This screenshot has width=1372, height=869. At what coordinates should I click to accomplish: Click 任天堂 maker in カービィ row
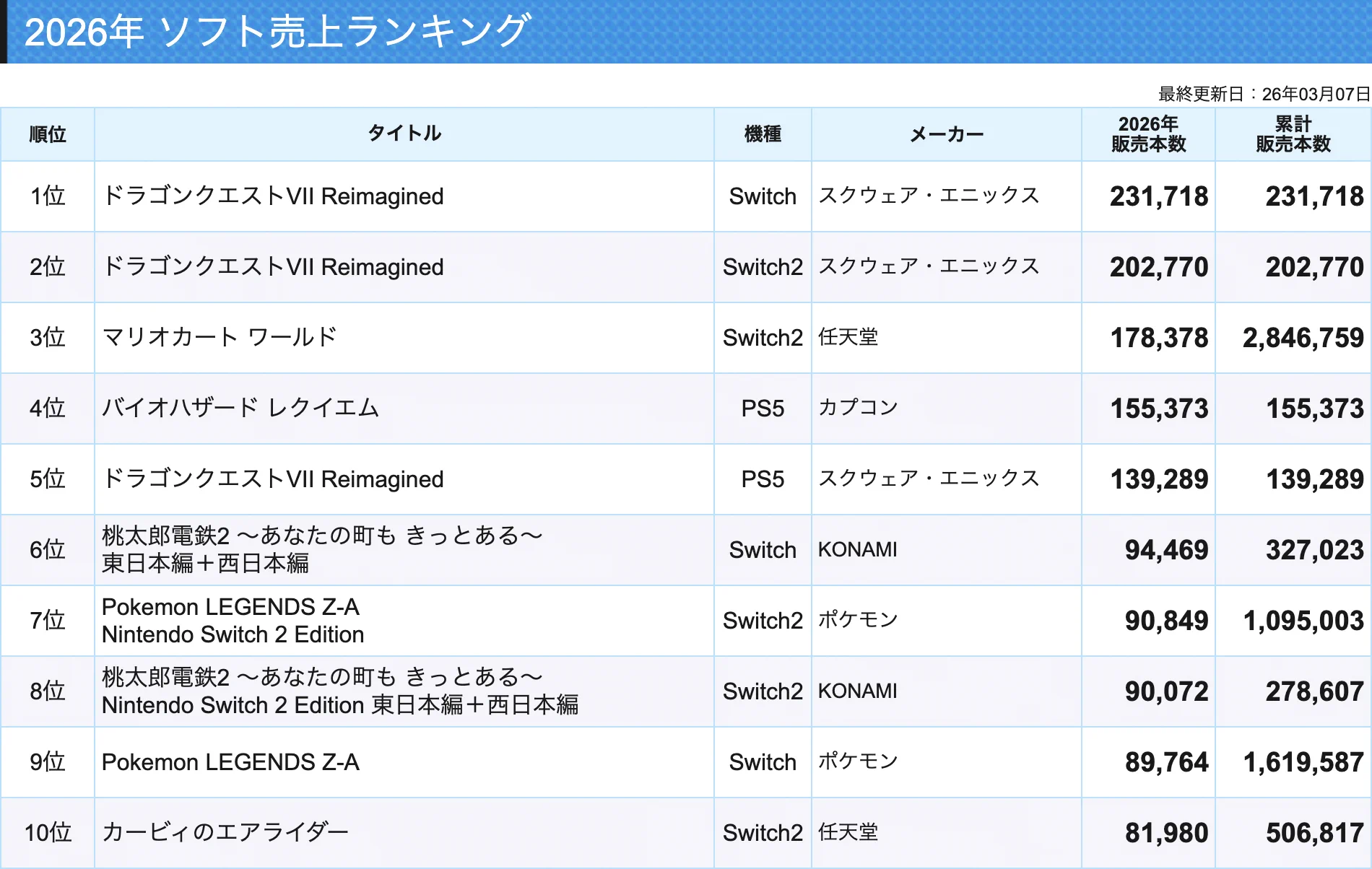click(x=848, y=832)
